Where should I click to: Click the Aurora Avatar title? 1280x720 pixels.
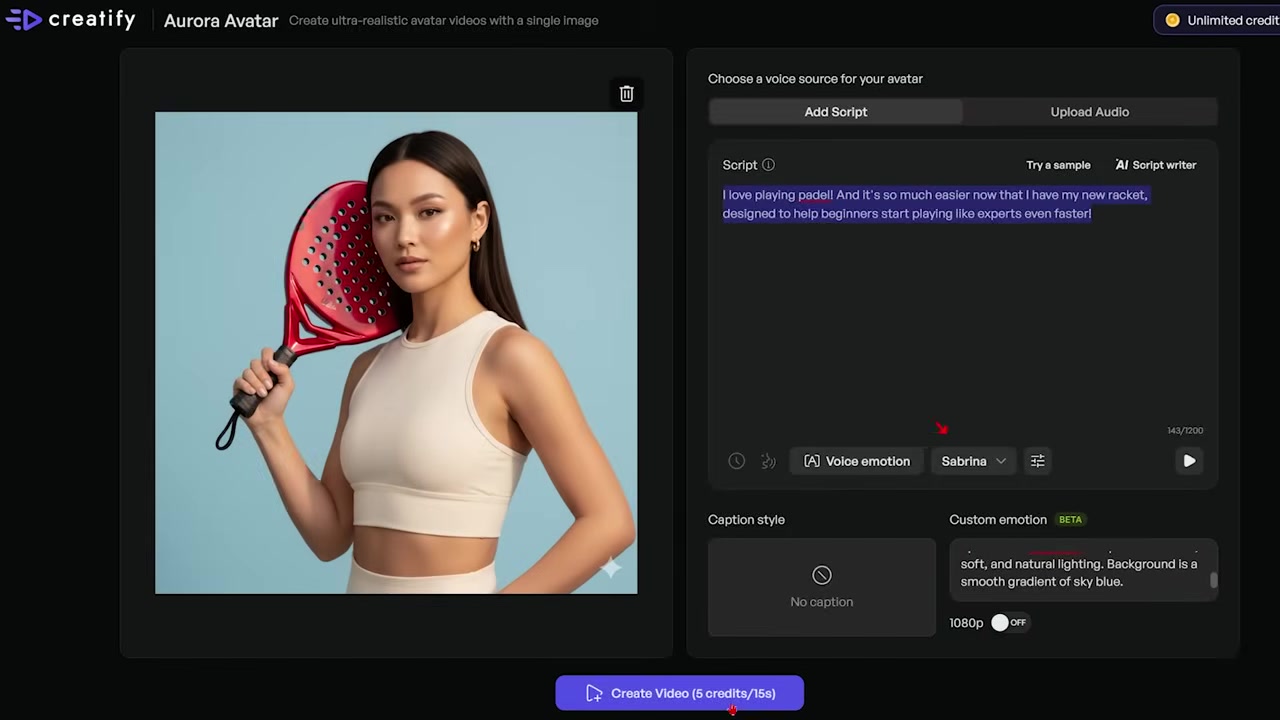221,20
